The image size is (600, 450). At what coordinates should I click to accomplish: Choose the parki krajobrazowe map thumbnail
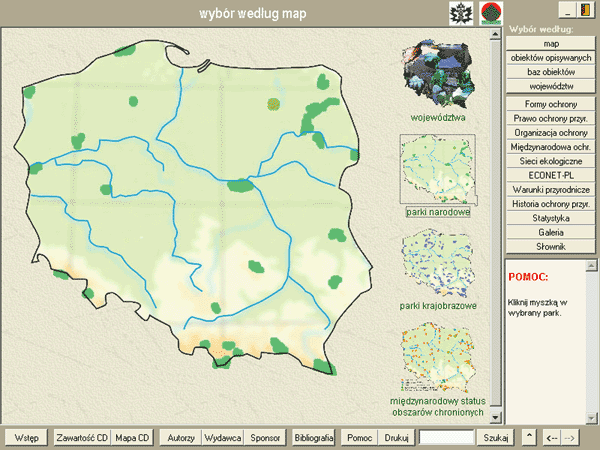coord(437,263)
